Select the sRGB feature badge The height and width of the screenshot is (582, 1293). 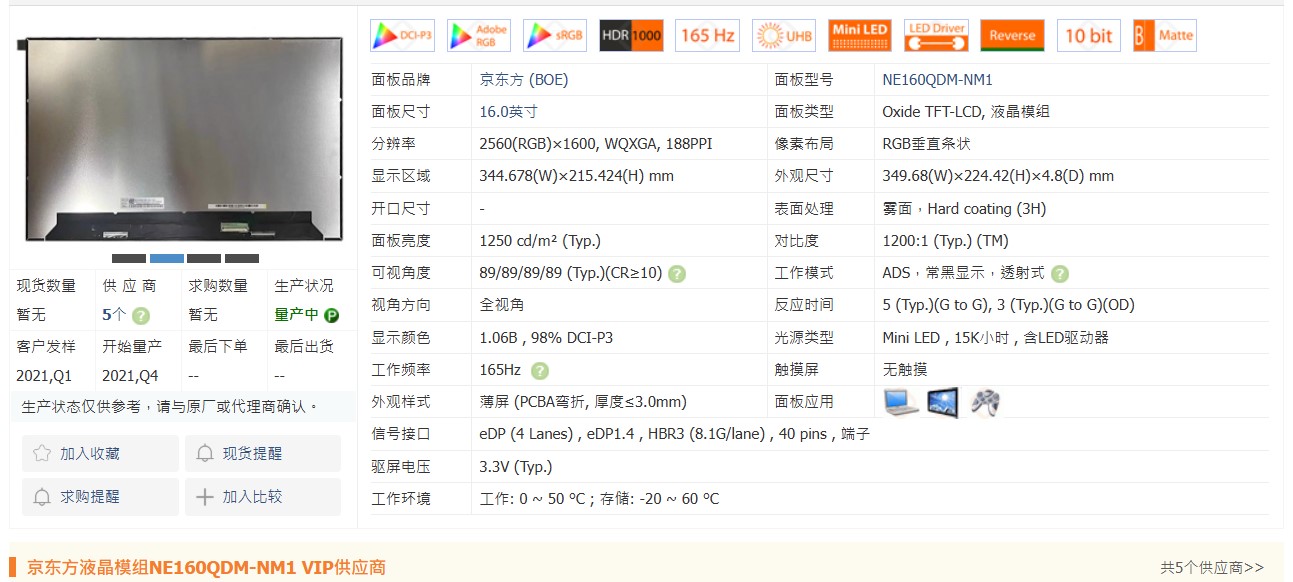tap(554, 36)
